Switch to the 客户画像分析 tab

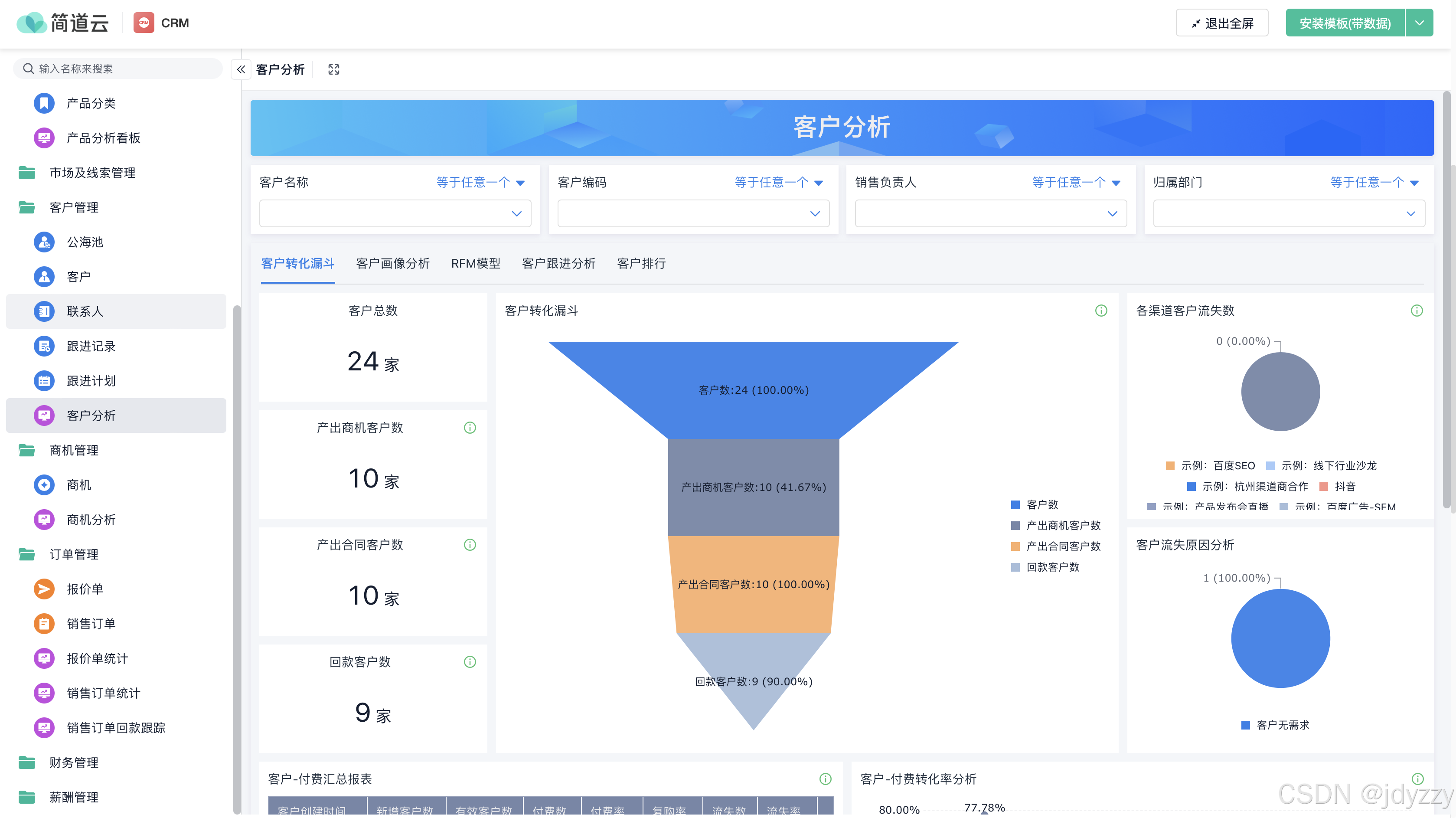pos(392,263)
